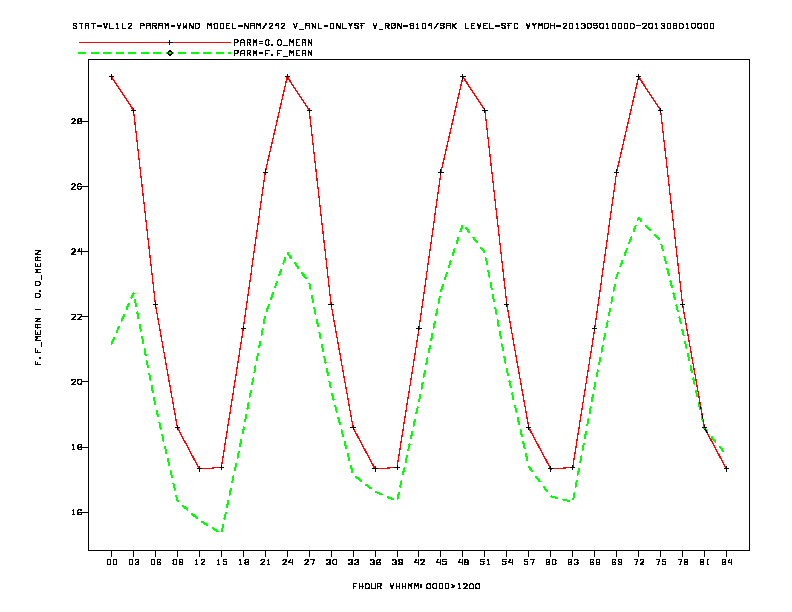Click y-axis tick label 20
Image resolution: width=792 pixels, height=612 pixels.
click(77, 382)
